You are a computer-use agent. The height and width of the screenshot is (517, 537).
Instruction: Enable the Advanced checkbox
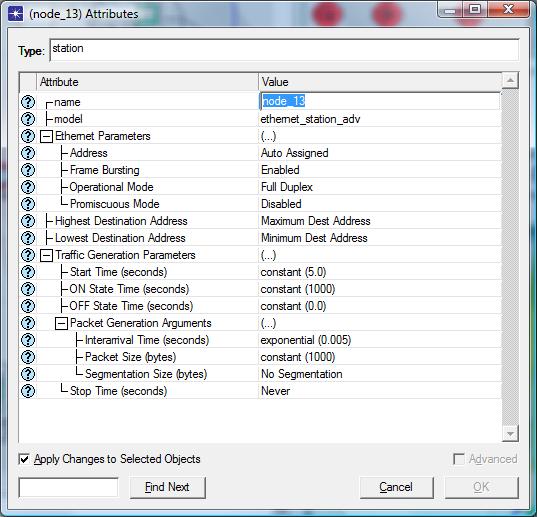pos(459,459)
